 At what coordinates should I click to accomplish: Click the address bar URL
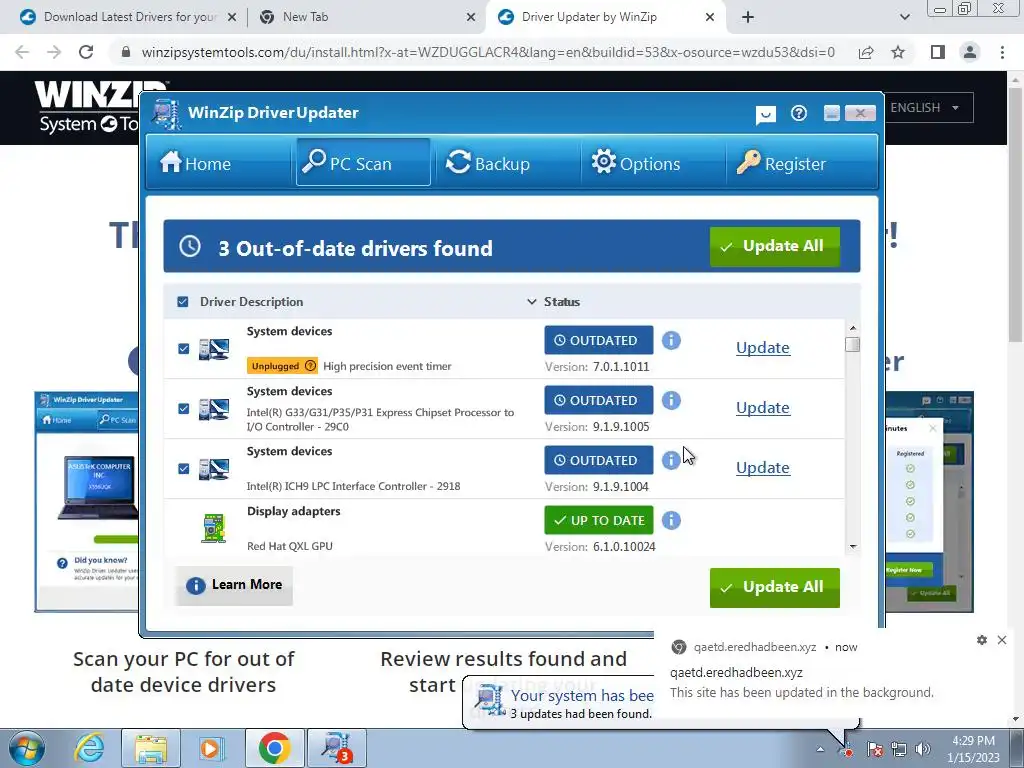[488, 52]
